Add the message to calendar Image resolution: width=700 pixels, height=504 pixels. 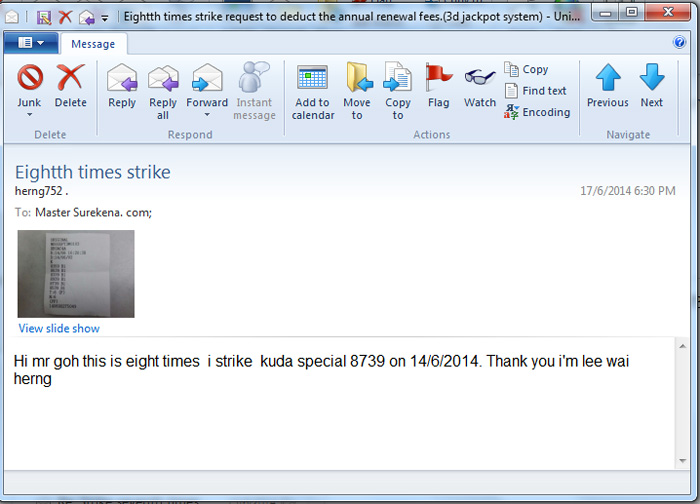click(x=313, y=78)
